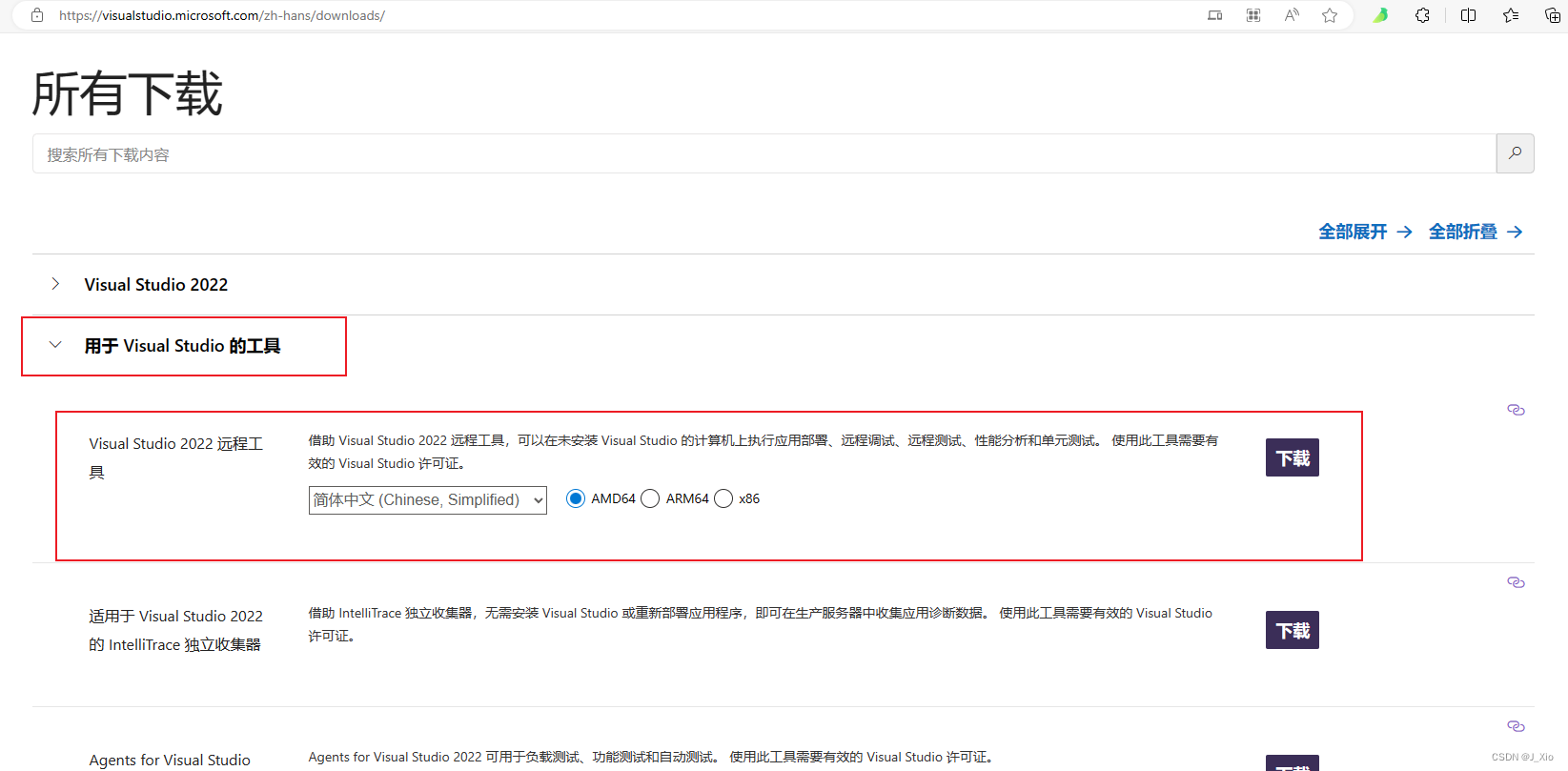Click the 适用于 Visual Studio 2022 的 IntelliTrace title
The width and height of the screenshot is (1568, 771).
(x=176, y=630)
